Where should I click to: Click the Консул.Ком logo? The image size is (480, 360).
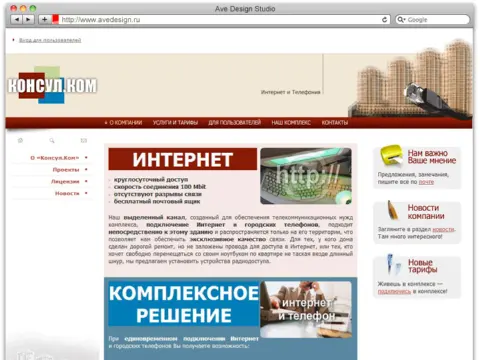52,85
